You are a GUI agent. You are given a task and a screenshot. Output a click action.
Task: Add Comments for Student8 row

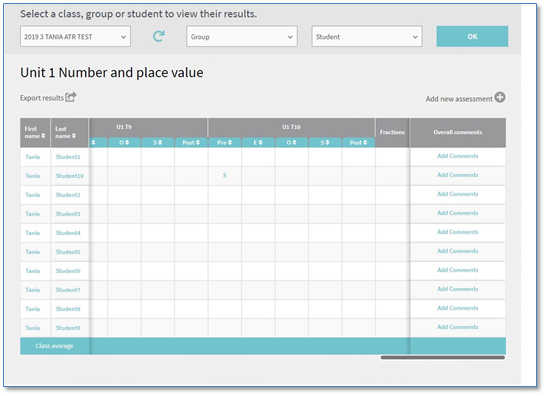(x=458, y=308)
